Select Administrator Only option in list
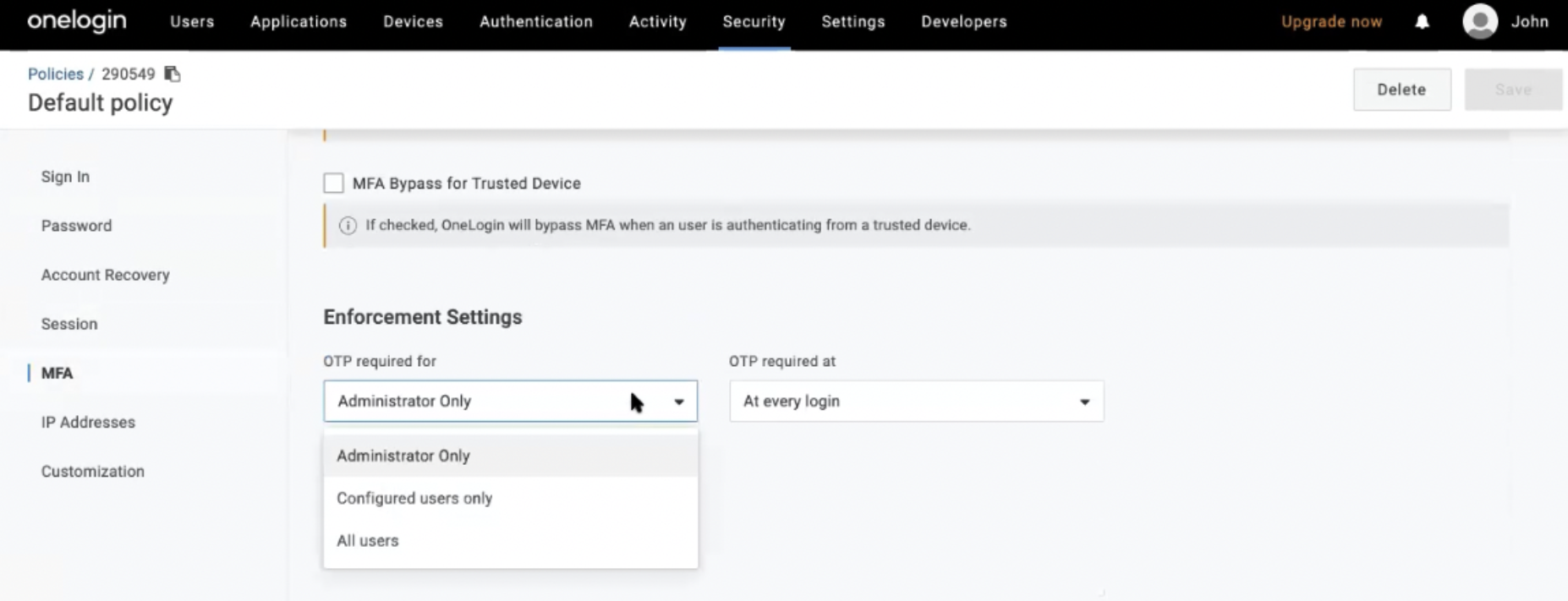The width and height of the screenshot is (1568, 601). (511, 456)
